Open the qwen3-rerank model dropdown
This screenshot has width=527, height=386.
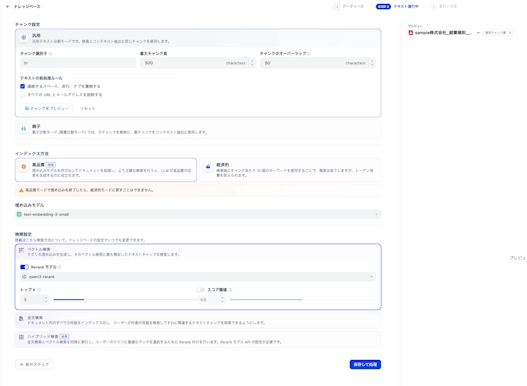coord(198,277)
